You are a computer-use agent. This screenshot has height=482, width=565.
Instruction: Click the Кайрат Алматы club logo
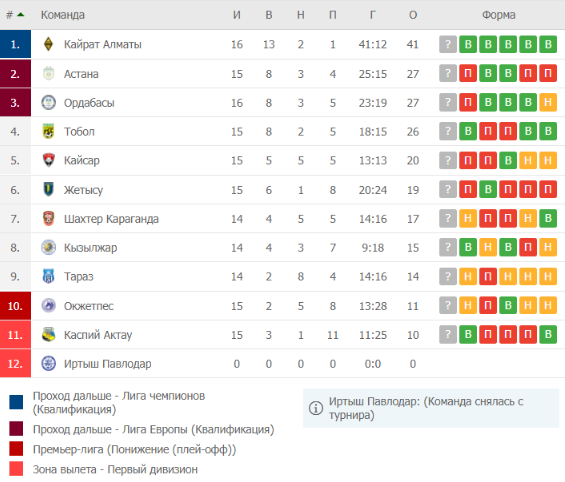[48, 44]
